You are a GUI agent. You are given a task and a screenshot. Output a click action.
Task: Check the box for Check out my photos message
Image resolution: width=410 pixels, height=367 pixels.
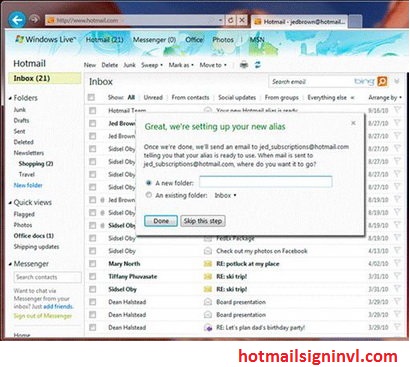tap(93, 251)
